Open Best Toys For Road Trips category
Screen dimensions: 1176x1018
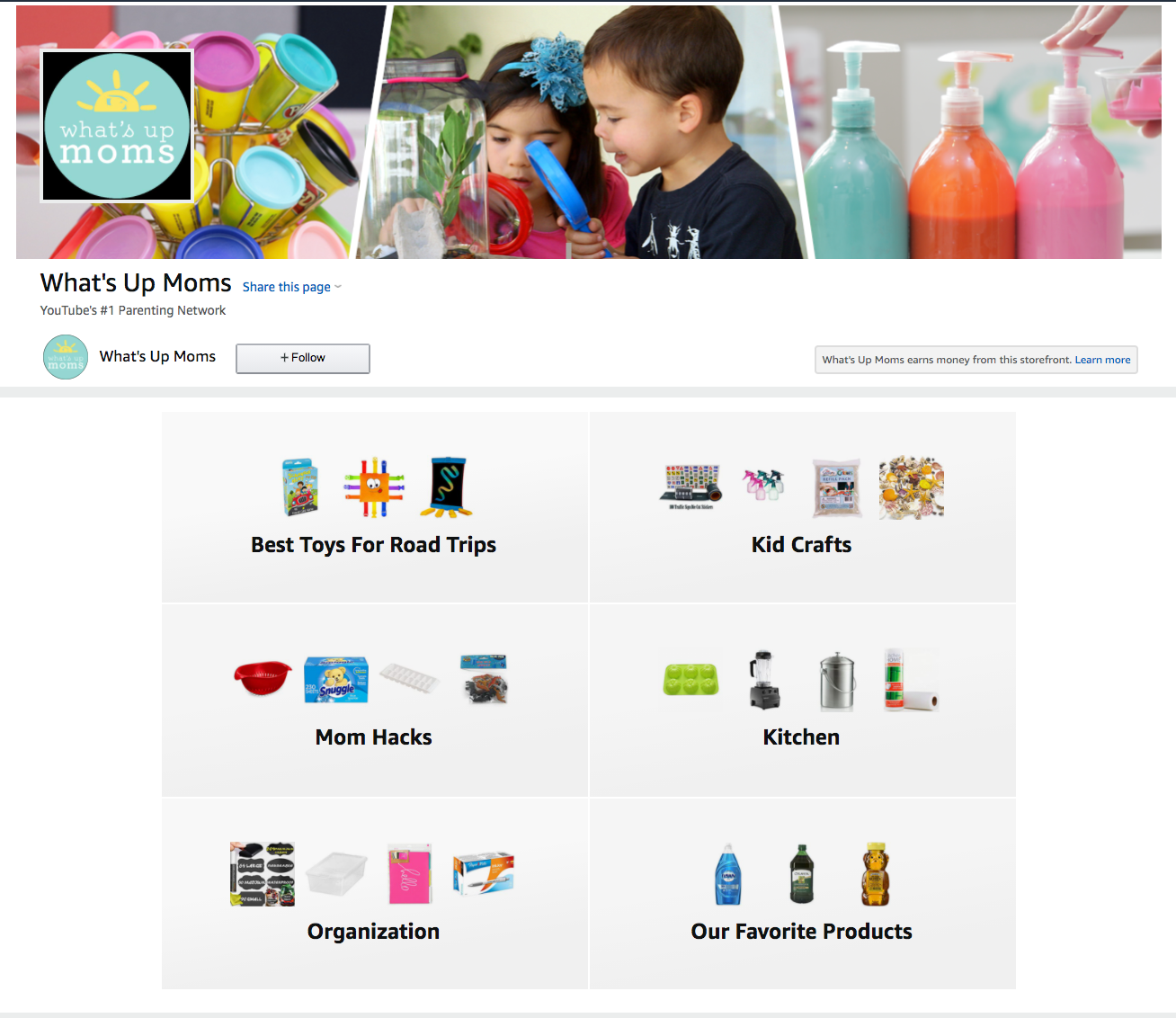pyautogui.click(x=374, y=545)
